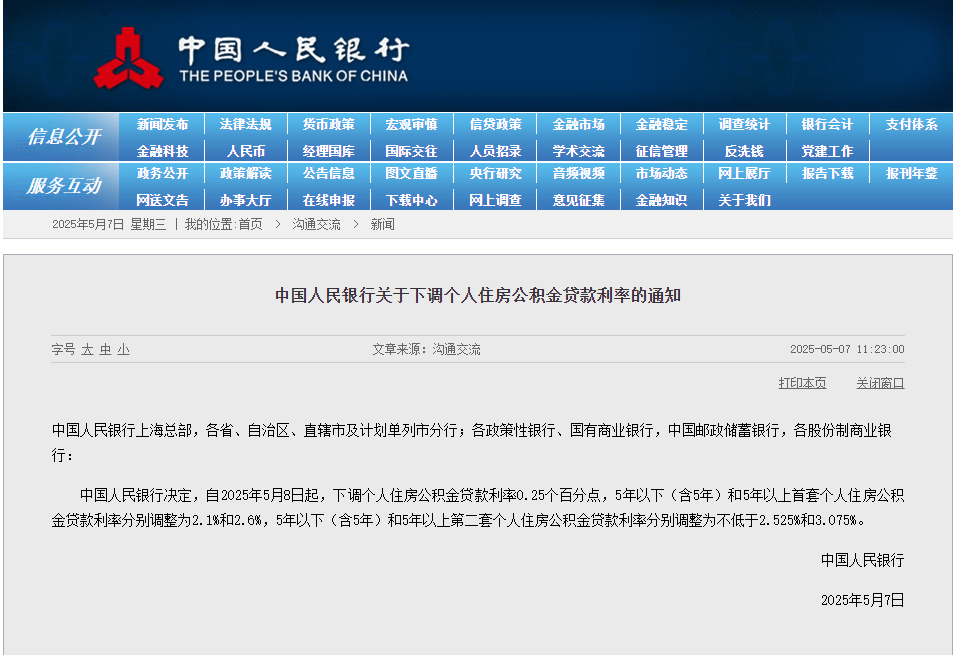The image size is (956, 655).
Task: Open 打印本页 to print the page
Action: [802, 383]
